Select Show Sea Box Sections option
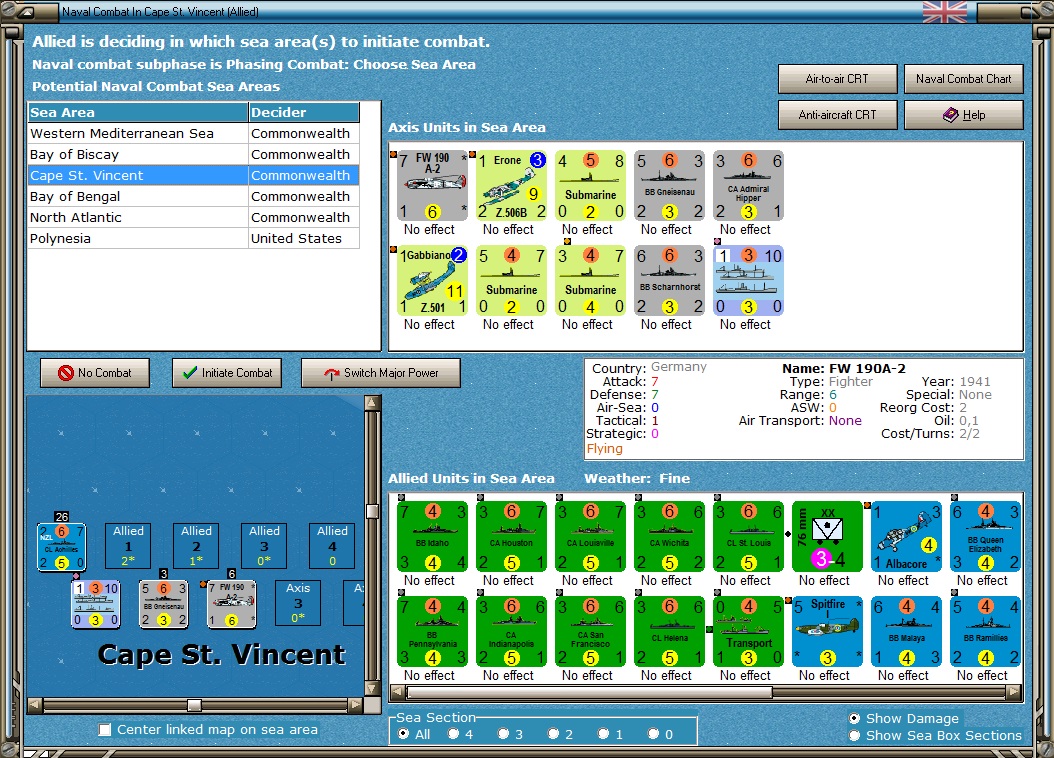The width and height of the screenshot is (1054, 758). (x=854, y=736)
